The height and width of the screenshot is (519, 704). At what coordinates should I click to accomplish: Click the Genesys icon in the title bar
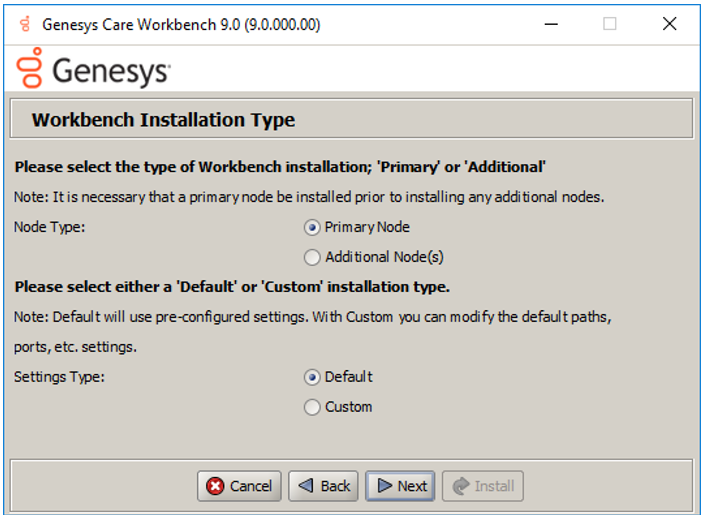23,24
